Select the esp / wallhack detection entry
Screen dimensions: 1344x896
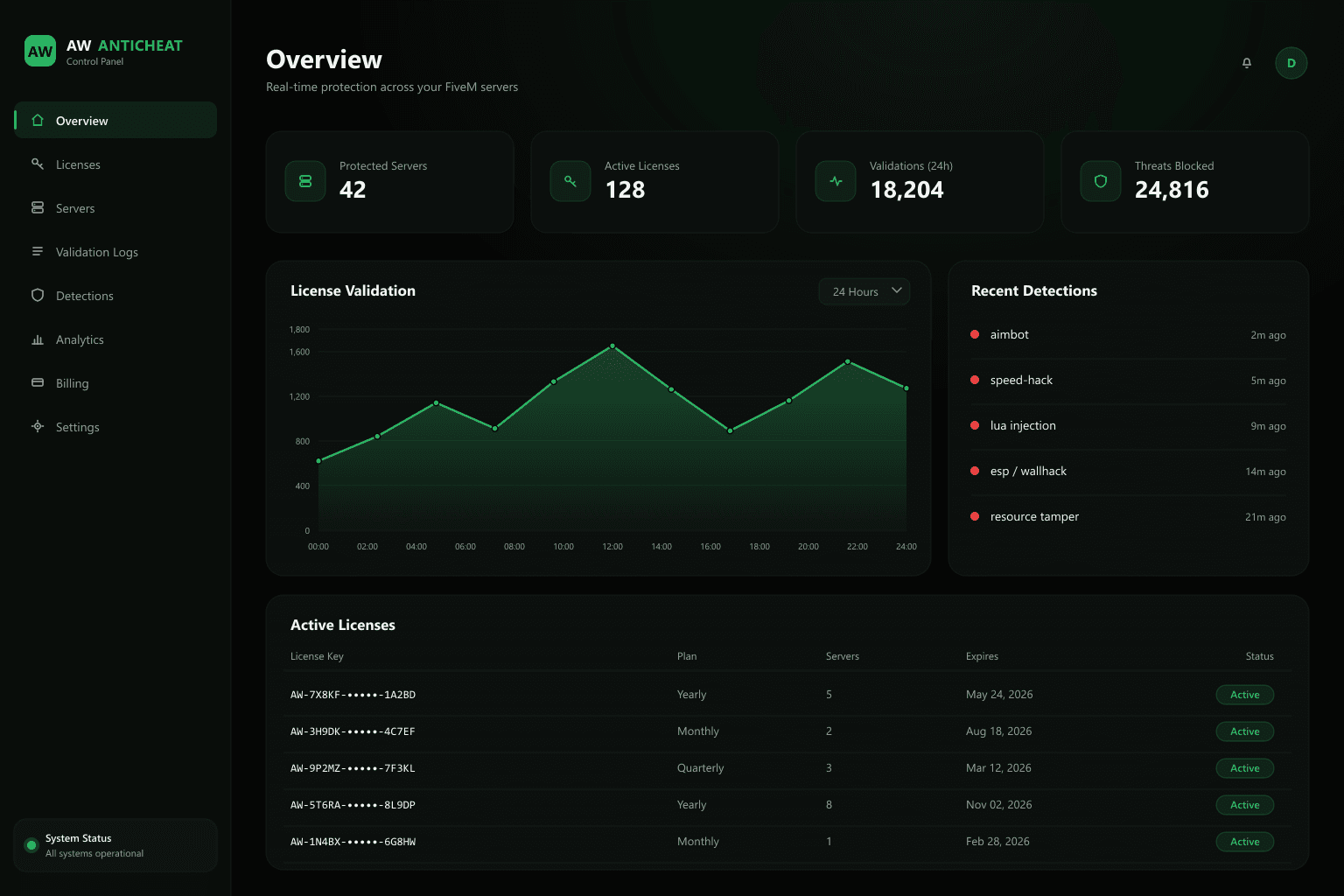point(1129,472)
